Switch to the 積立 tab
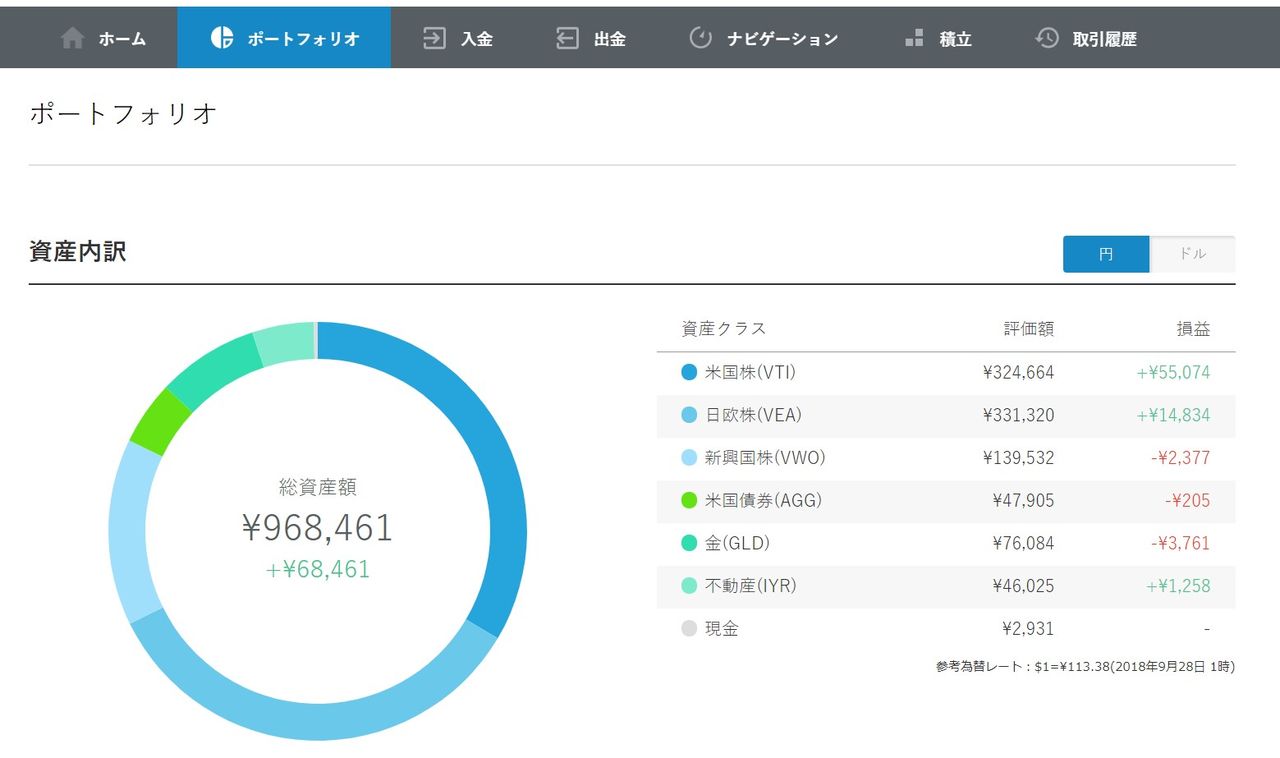 (937, 37)
